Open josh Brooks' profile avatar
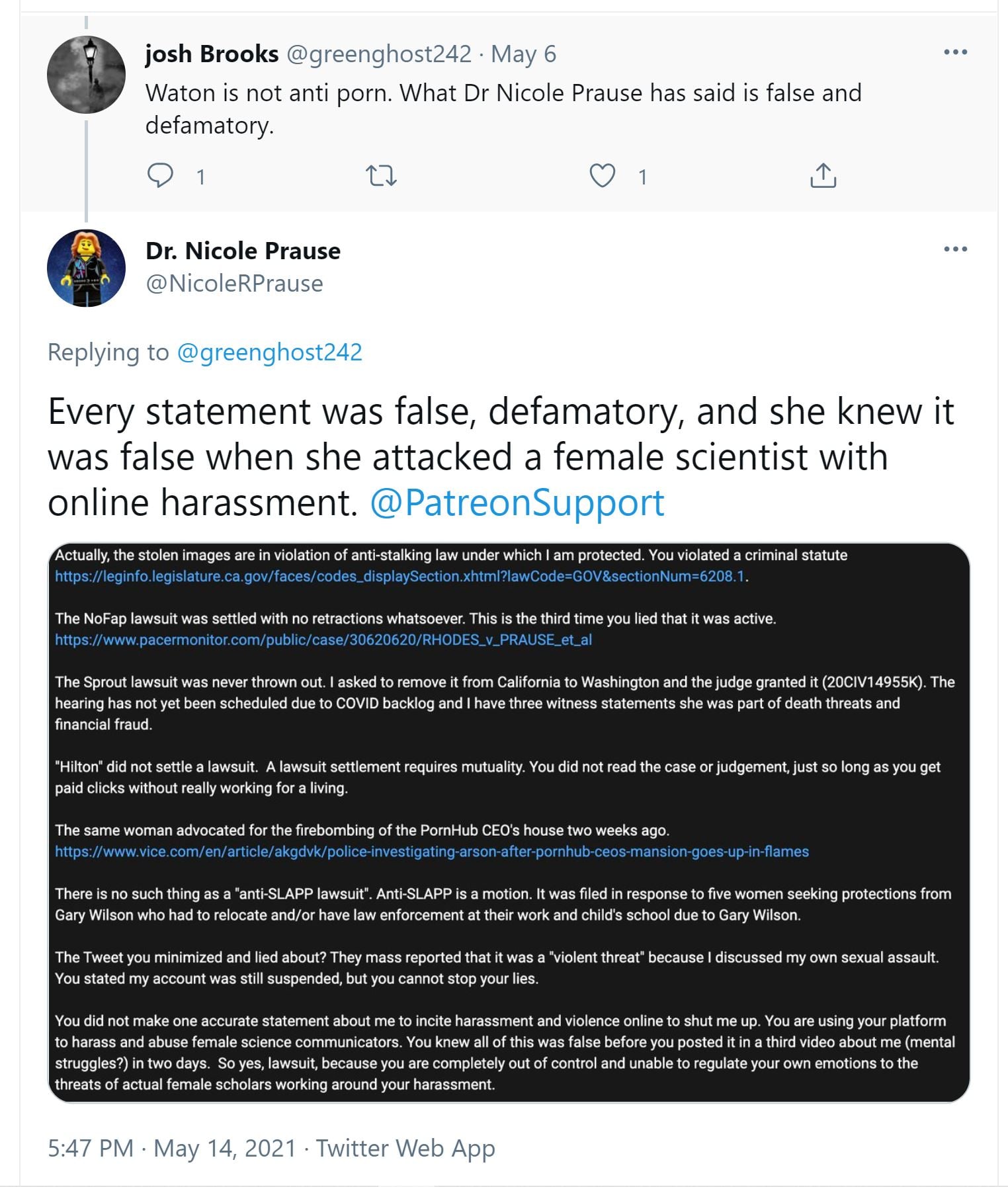The height and width of the screenshot is (1187, 1008). pos(86,75)
